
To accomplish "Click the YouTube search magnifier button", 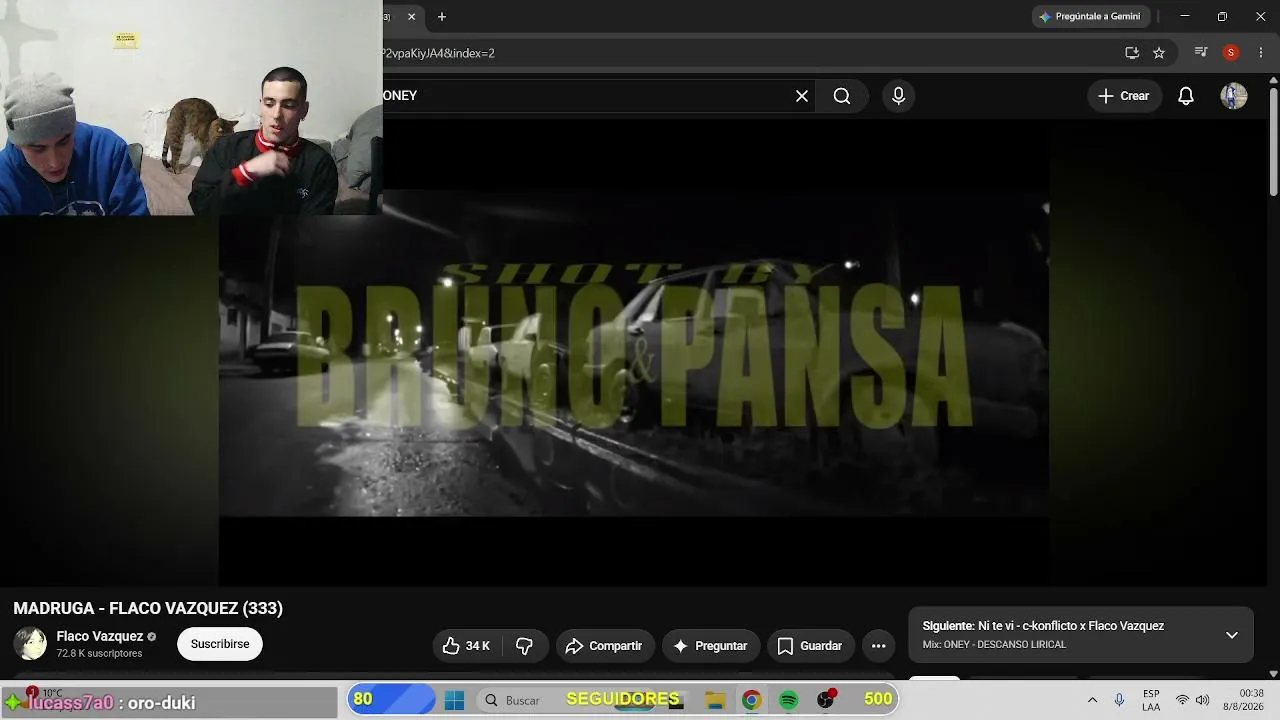I will click(x=842, y=96).
